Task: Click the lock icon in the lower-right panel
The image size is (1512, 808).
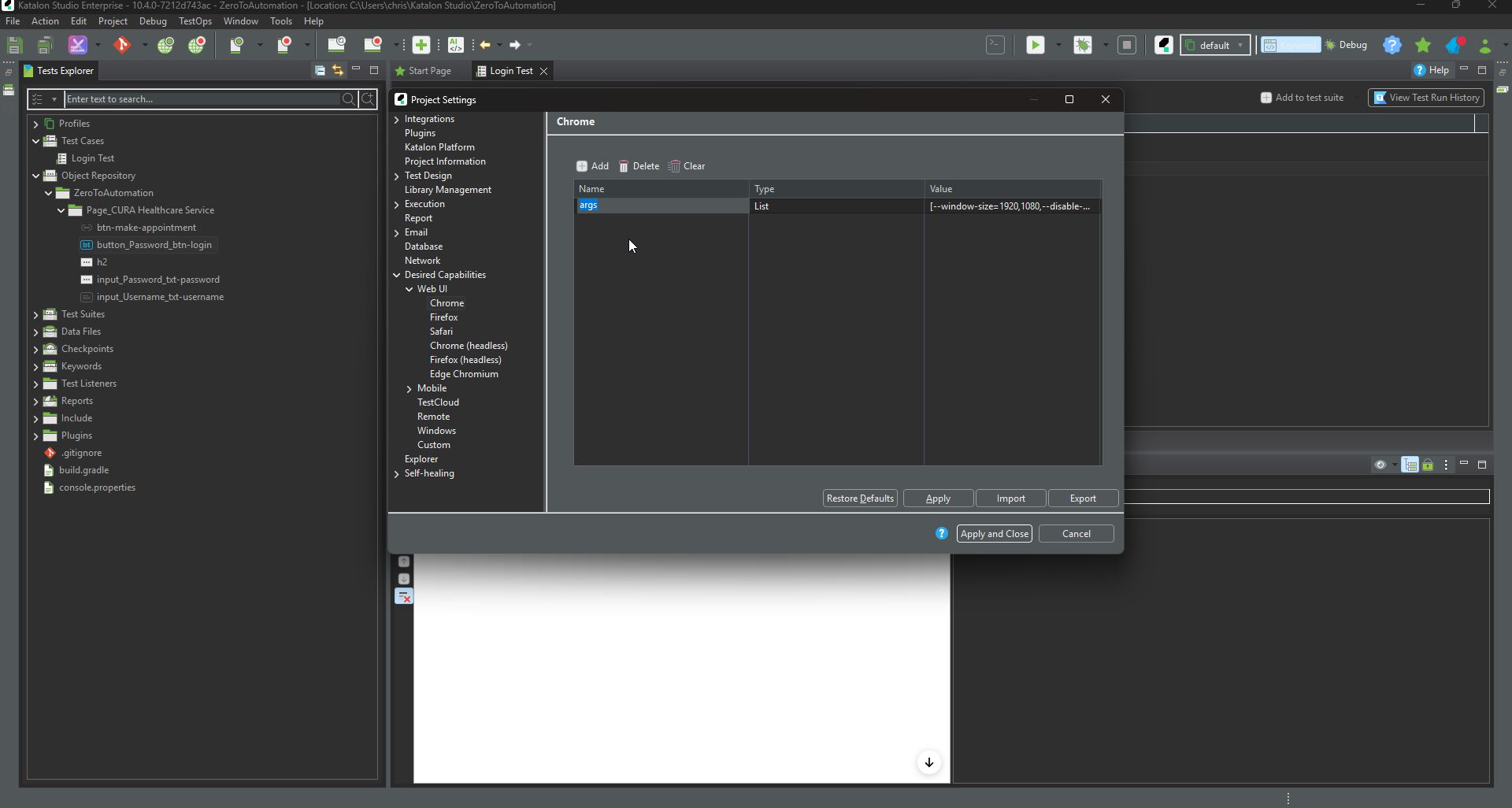Action: tap(1428, 465)
